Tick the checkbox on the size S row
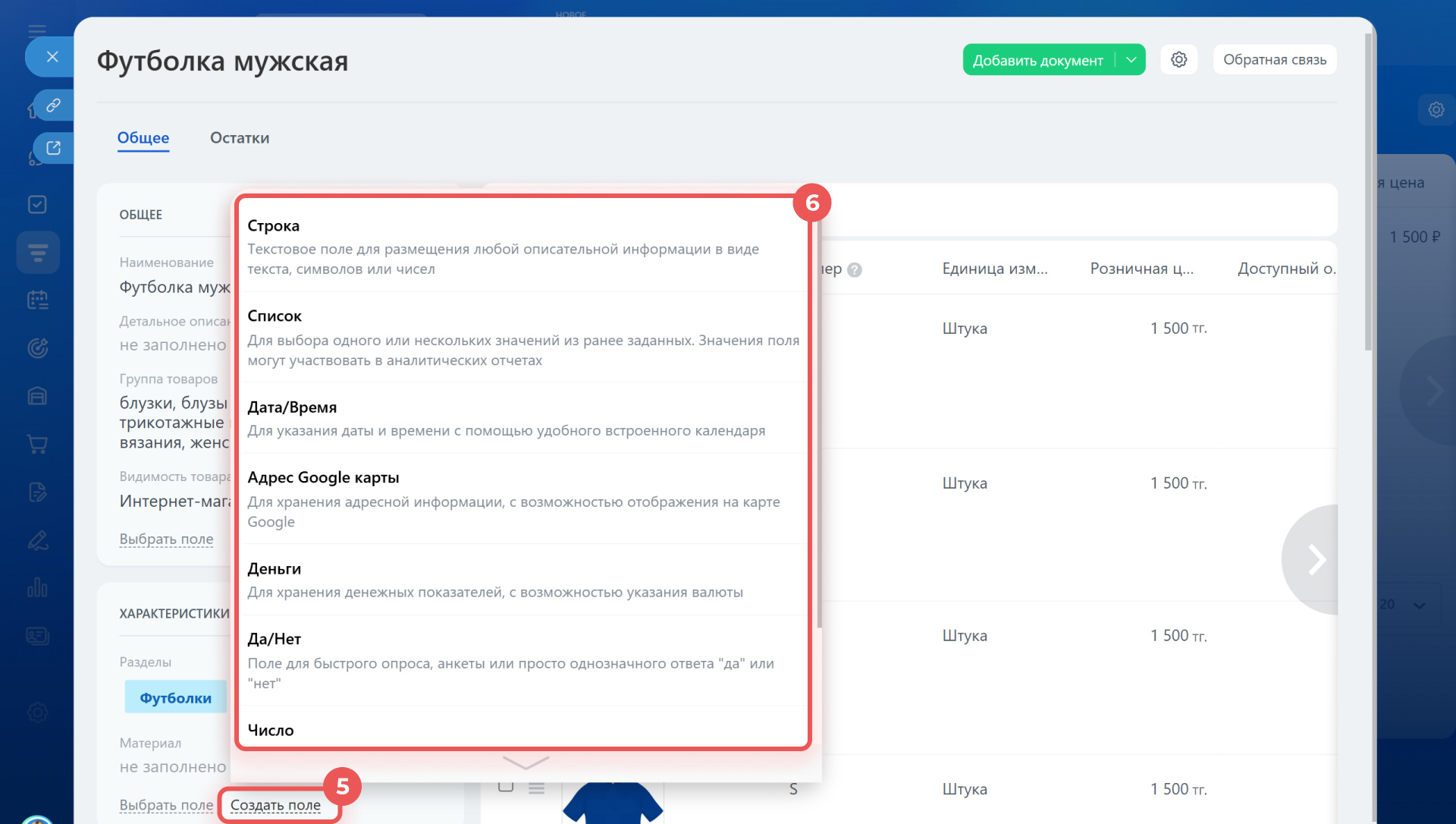 506,786
